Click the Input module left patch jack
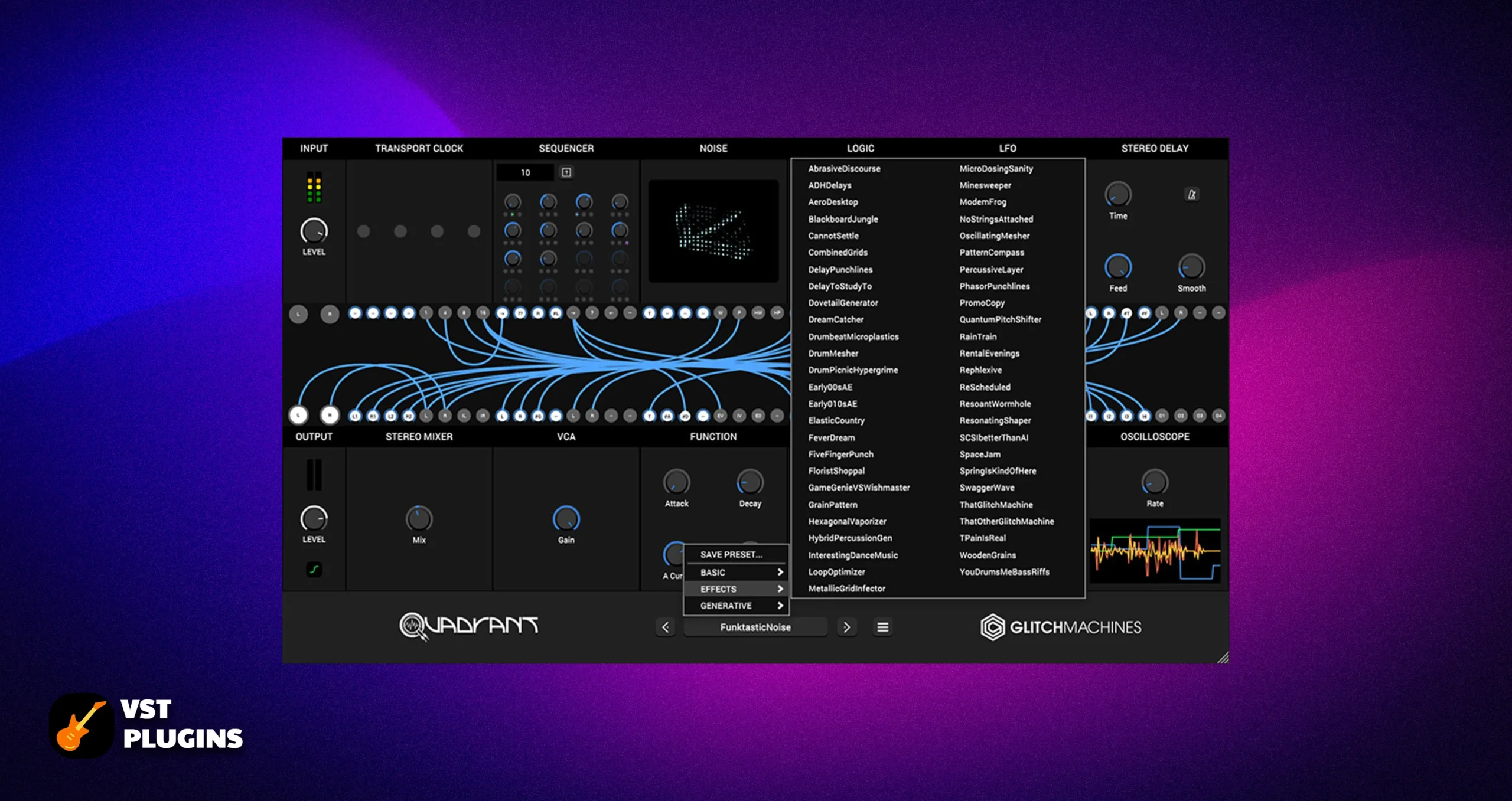 pos(299,314)
